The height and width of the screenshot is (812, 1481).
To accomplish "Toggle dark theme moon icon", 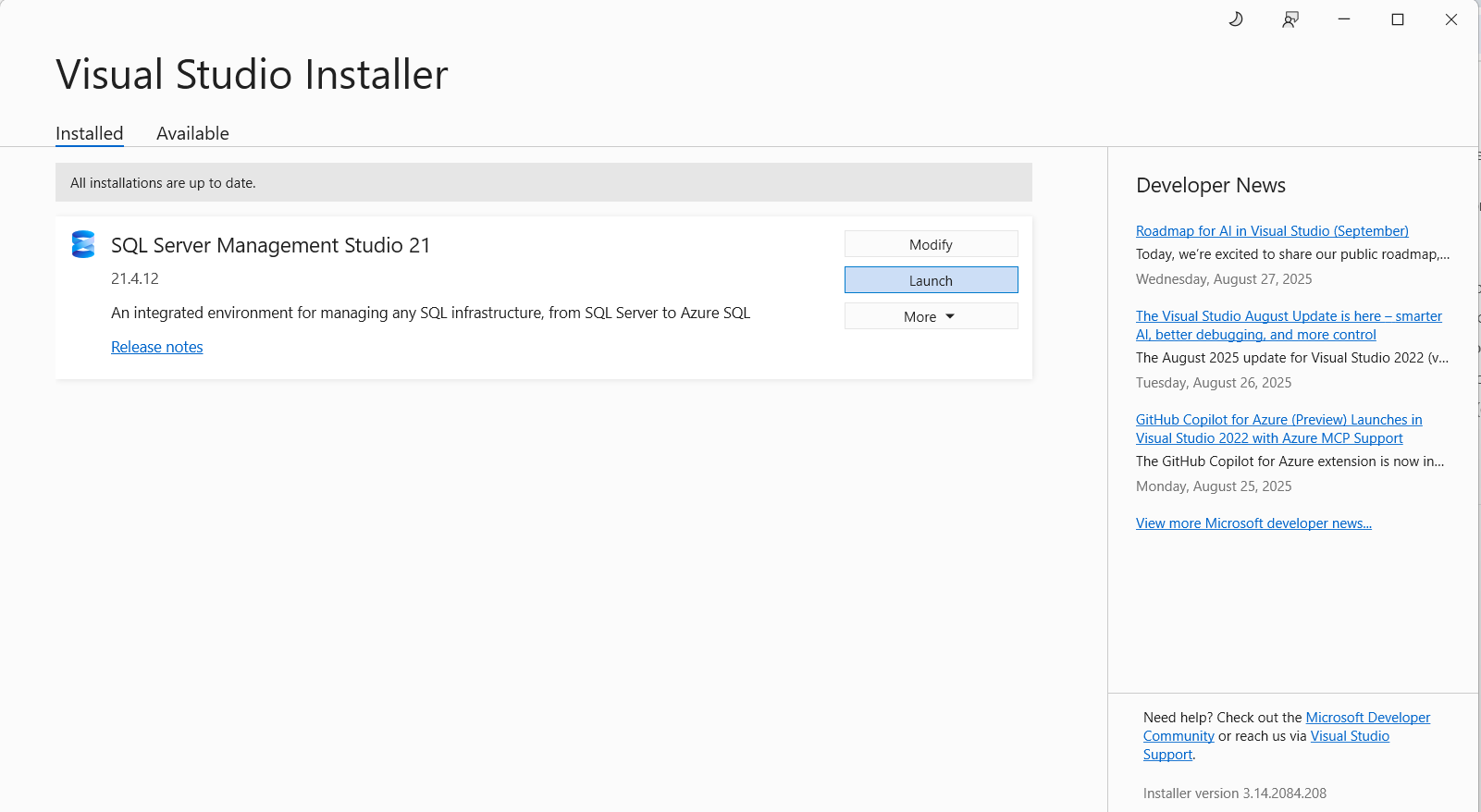I will click(x=1236, y=19).
